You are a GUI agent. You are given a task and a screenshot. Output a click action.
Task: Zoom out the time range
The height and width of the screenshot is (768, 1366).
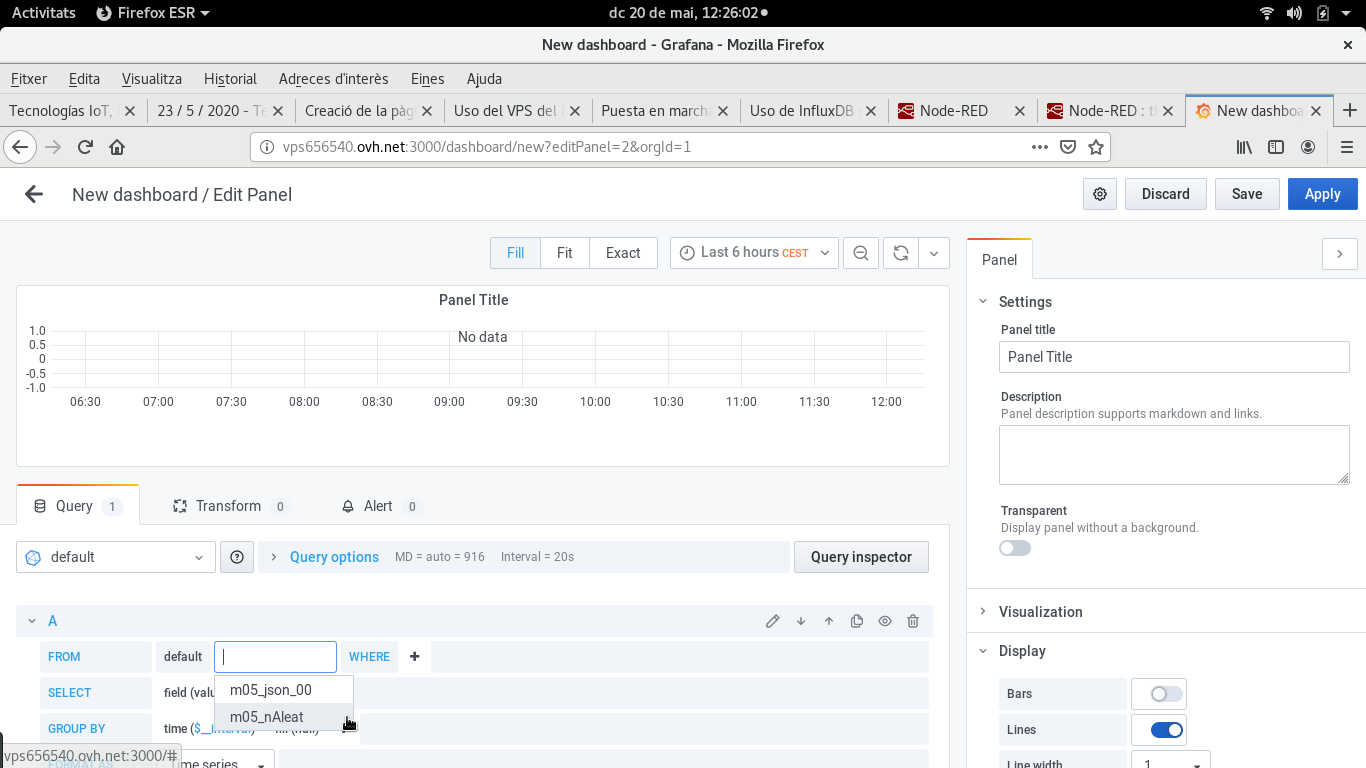[861, 253]
